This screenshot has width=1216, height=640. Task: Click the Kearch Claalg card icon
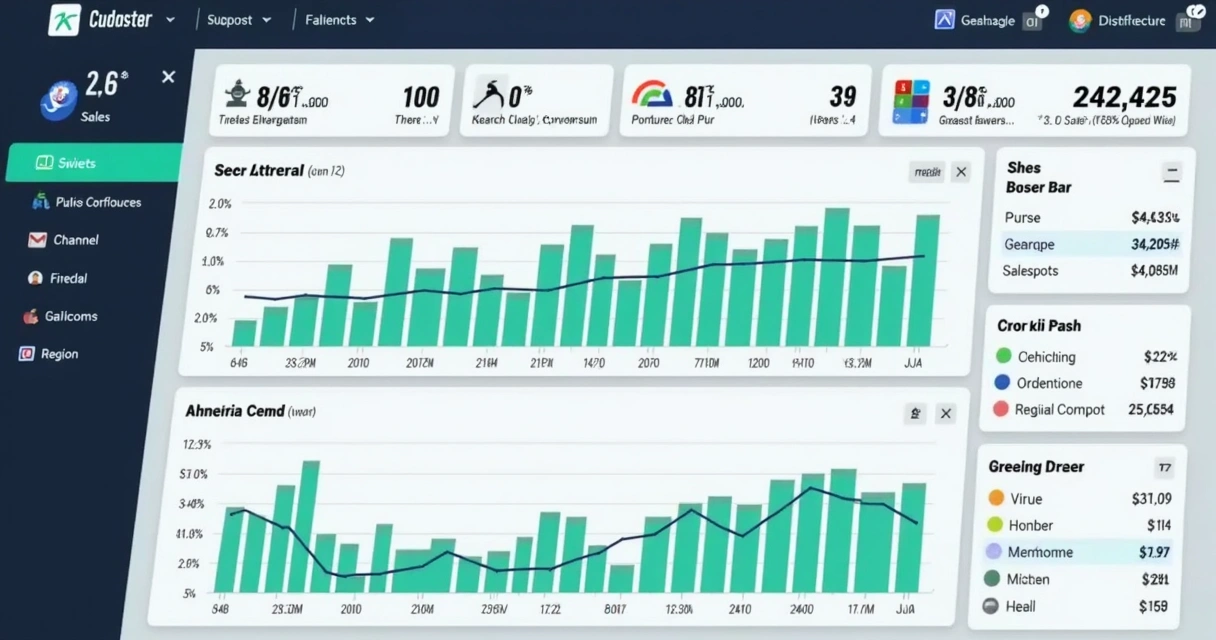(490, 93)
